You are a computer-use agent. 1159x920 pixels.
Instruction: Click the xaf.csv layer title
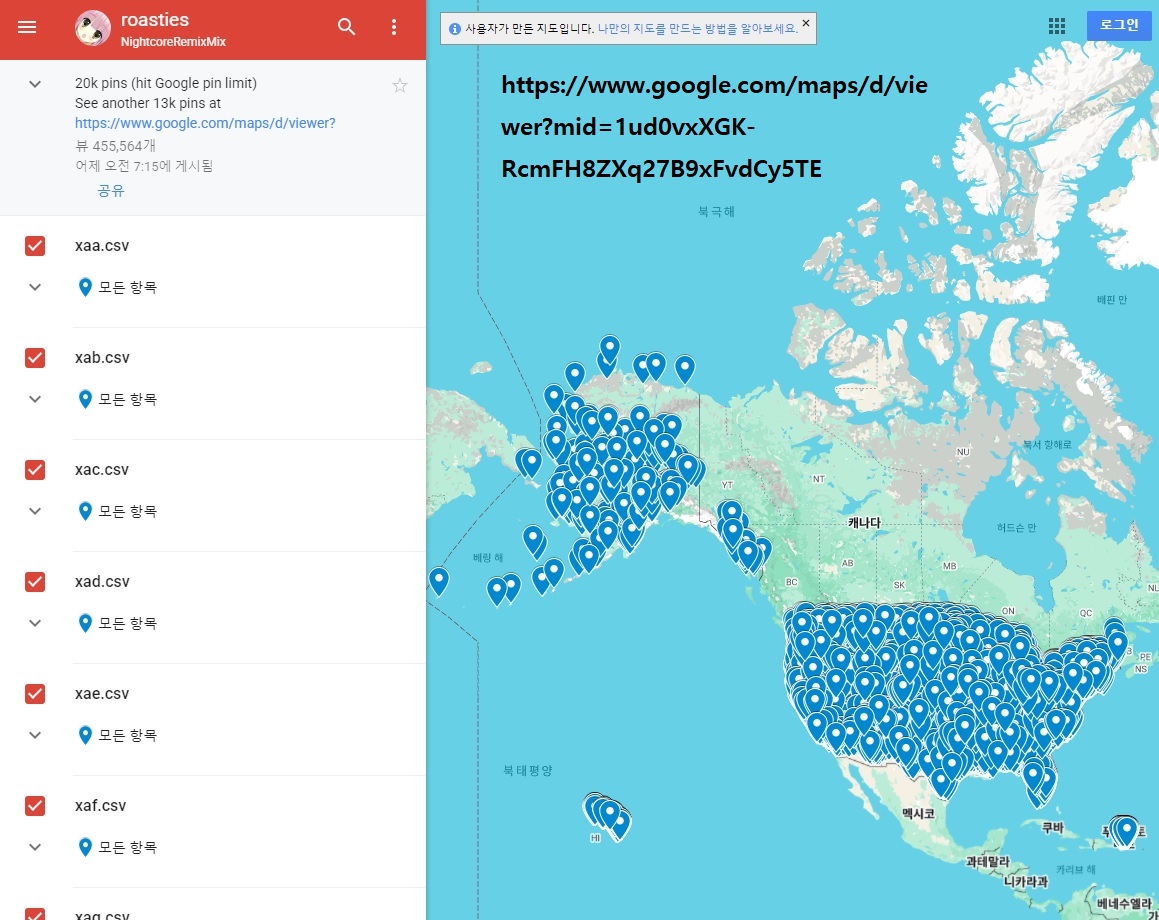pyautogui.click(x=101, y=806)
